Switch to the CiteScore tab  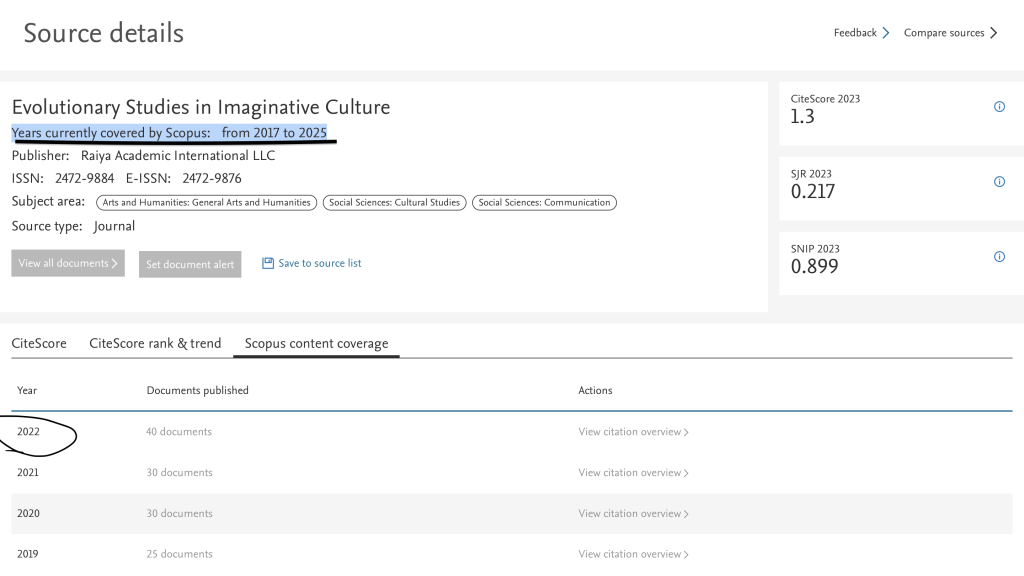tap(39, 344)
